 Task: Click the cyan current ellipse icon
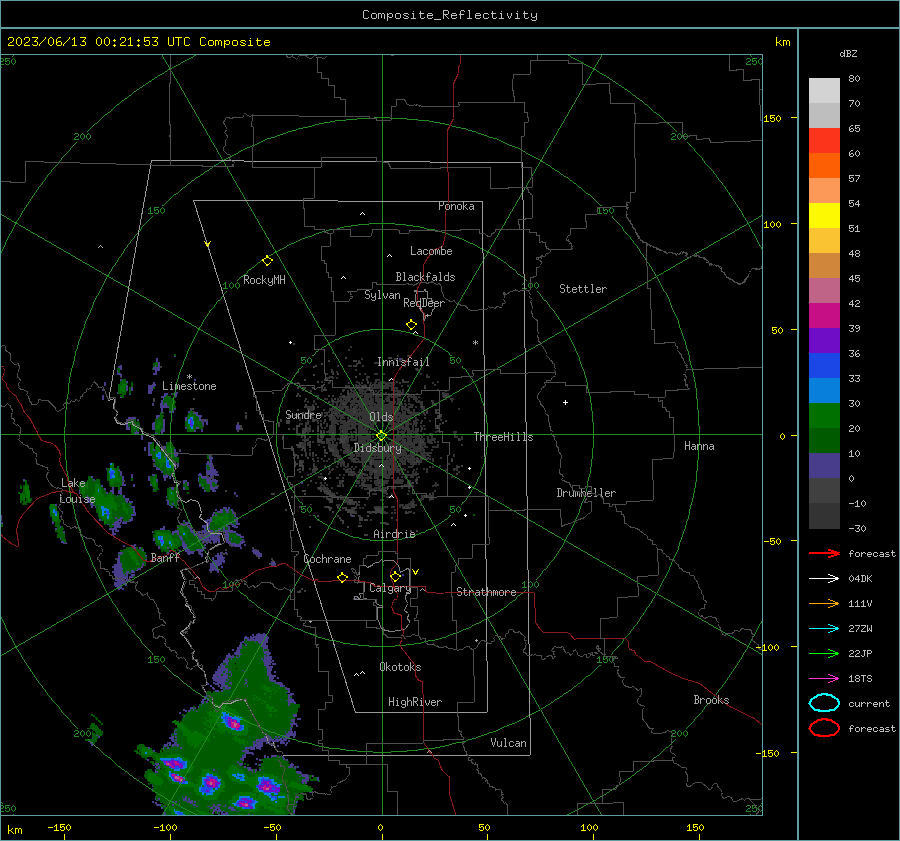tap(824, 703)
